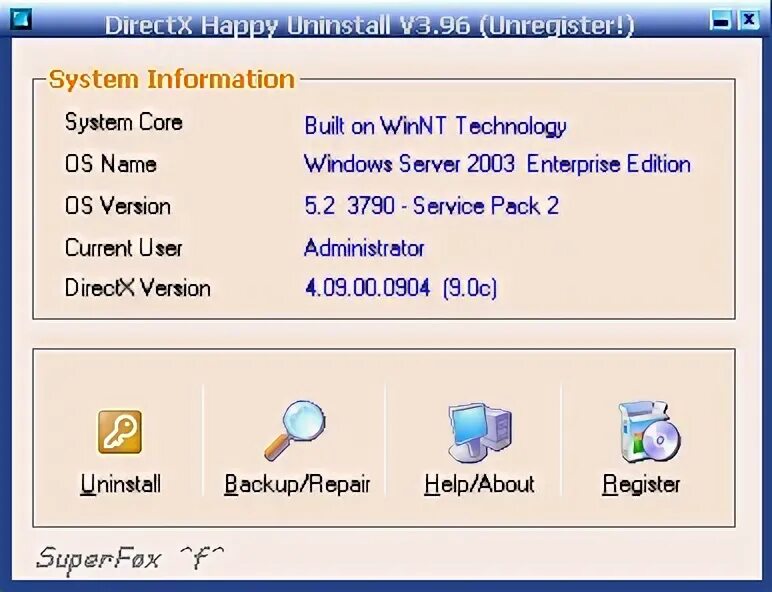Click the 'Built on WinNT Technology' value
Screen dimensions: 772x592
click(x=435, y=126)
